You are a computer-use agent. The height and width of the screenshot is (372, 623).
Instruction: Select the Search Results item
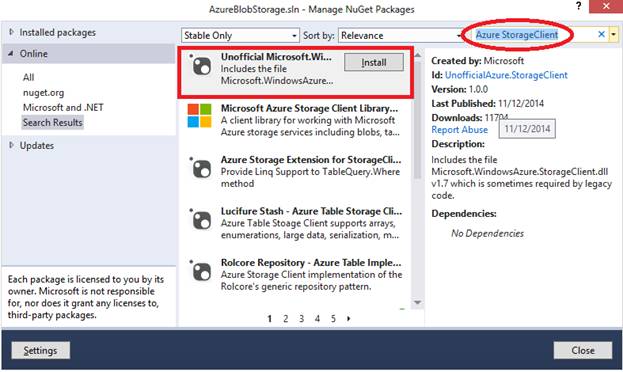[52, 122]
